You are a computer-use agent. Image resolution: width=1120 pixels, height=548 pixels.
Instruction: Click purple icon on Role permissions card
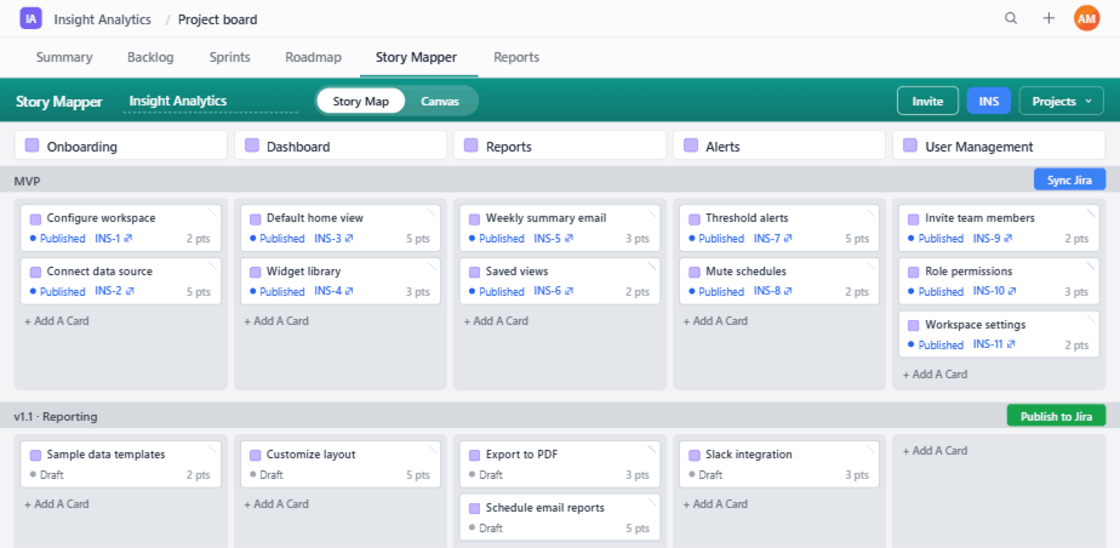coord(913,272)
